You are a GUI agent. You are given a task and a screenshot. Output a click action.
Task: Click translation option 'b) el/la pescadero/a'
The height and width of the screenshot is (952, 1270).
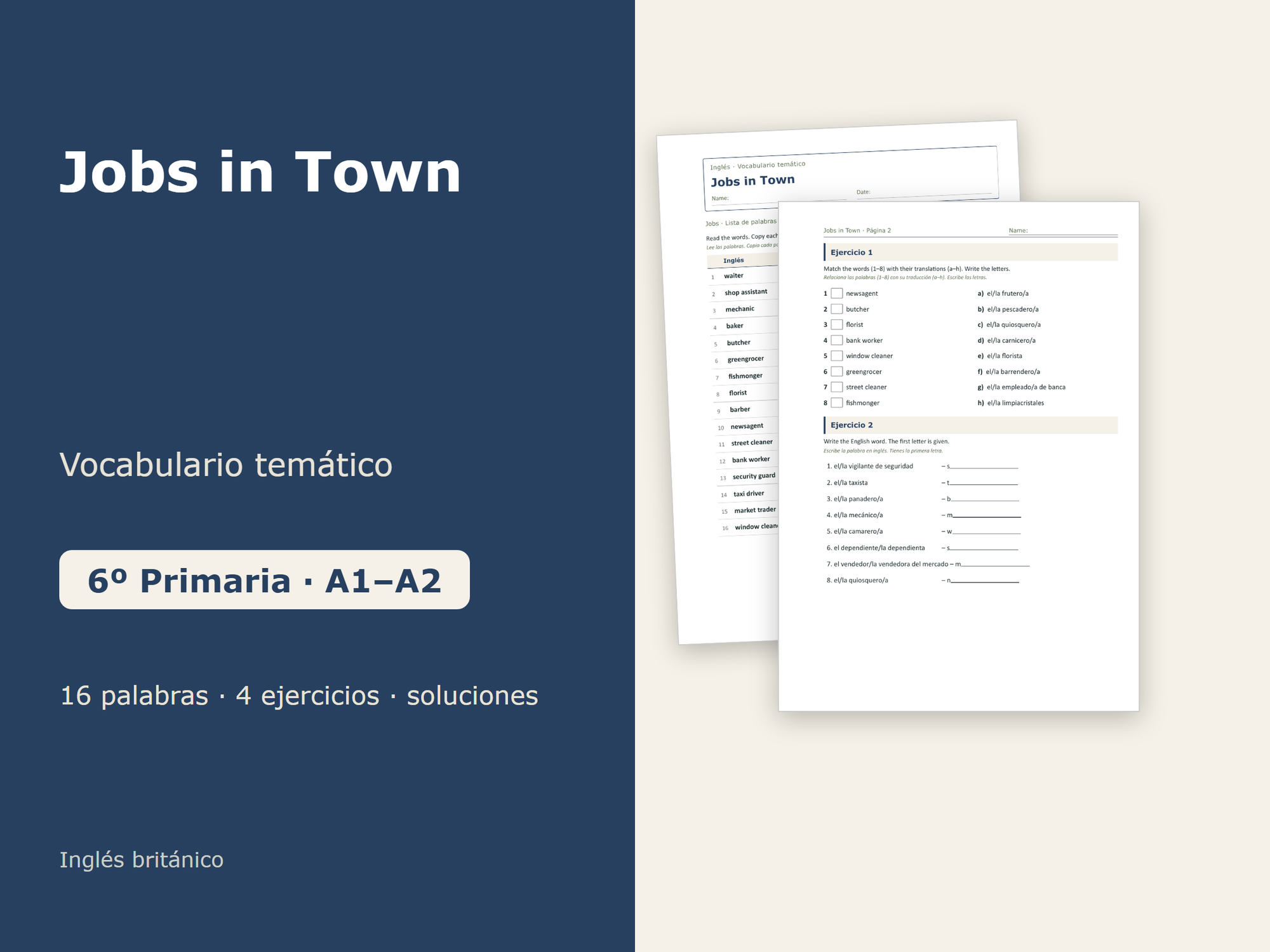(1008, 309)
